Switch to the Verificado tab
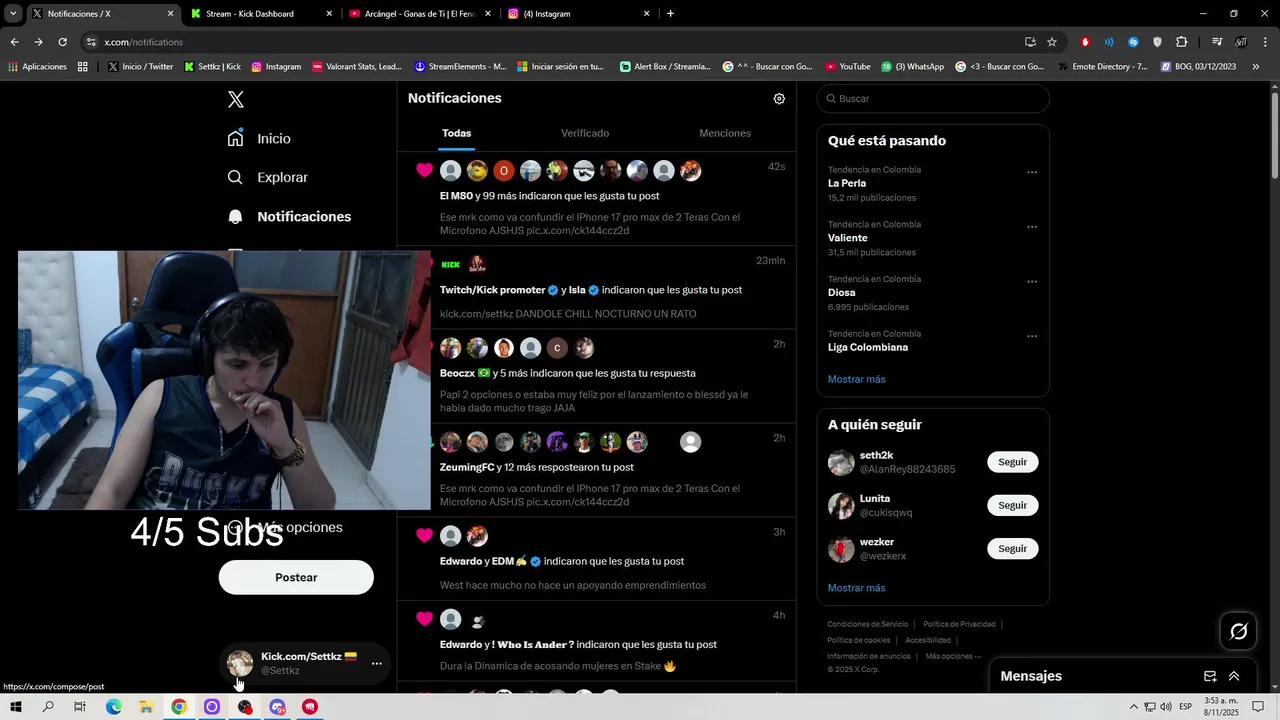 click(x=585, y=133)
